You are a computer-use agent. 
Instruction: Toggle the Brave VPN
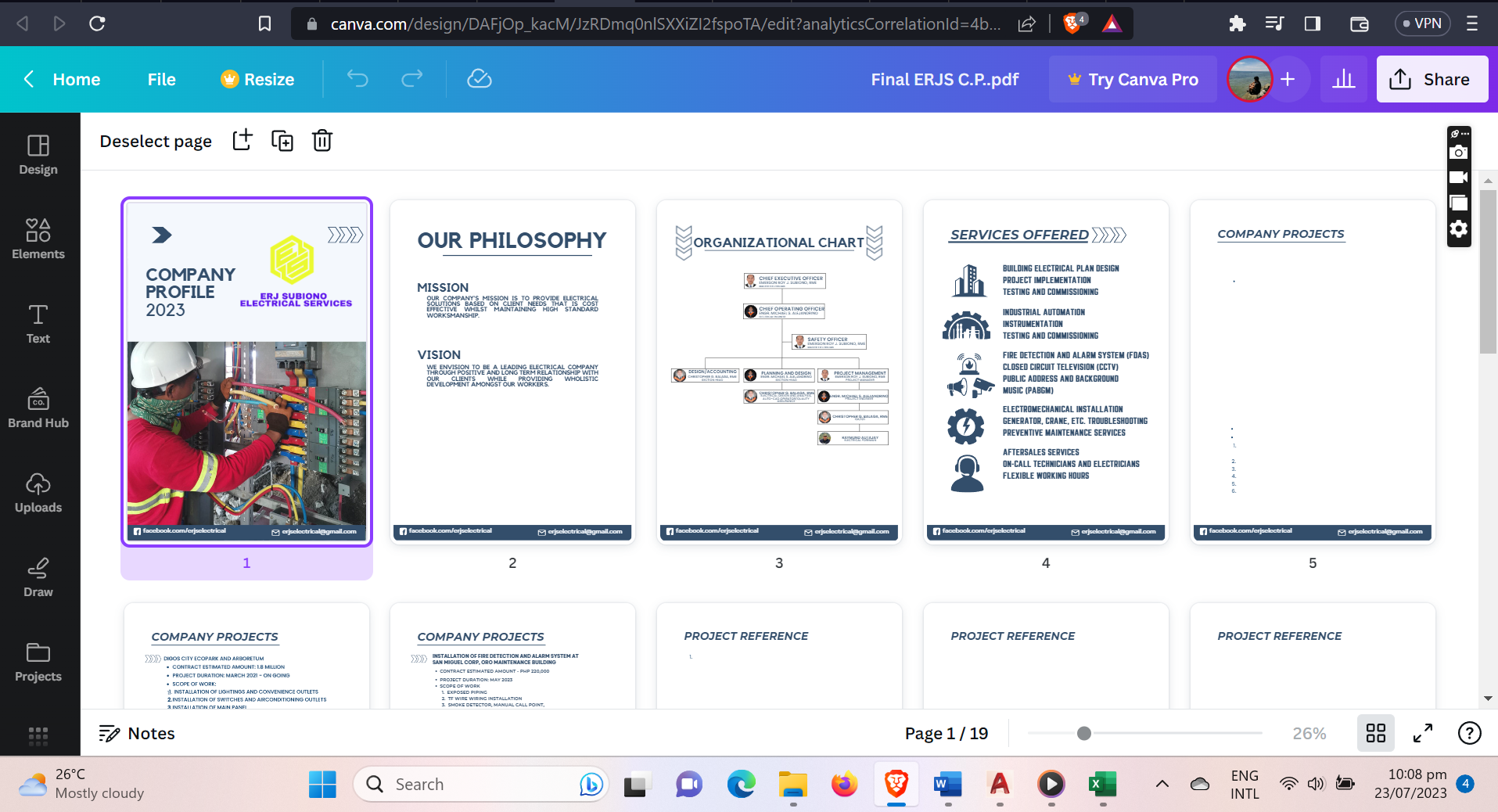pyautogui.click(x=1423, y=23)
